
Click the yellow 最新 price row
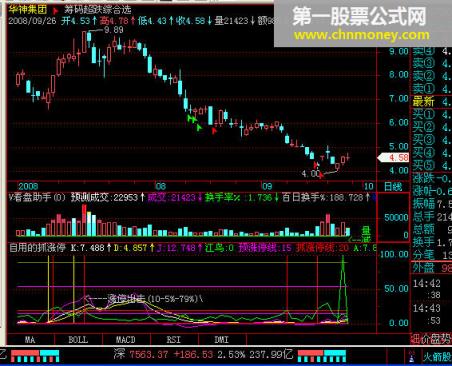tap(432, 101)
